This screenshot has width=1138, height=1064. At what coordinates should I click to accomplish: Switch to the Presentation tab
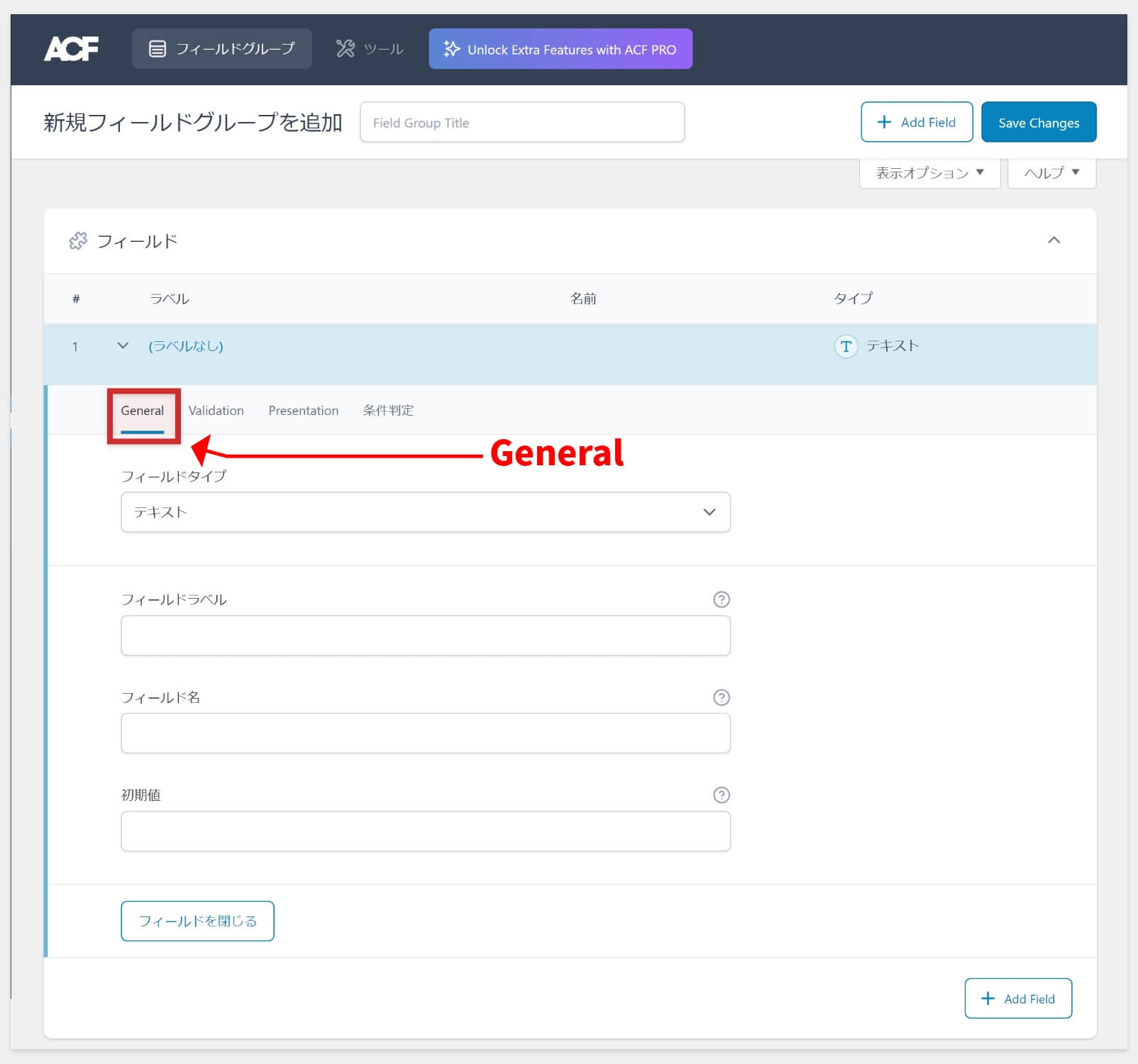pyautogui.click(x=304, y=411)
